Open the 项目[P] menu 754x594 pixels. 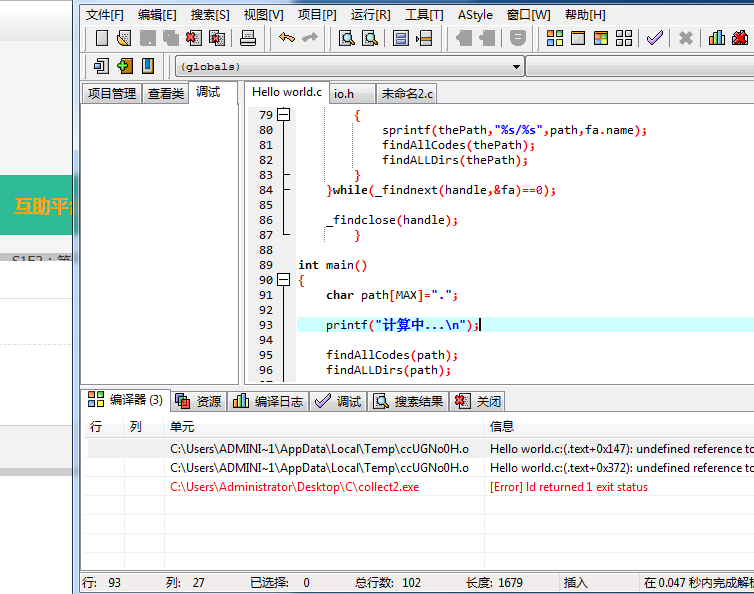pyautogui.click(x=317, y=15)
